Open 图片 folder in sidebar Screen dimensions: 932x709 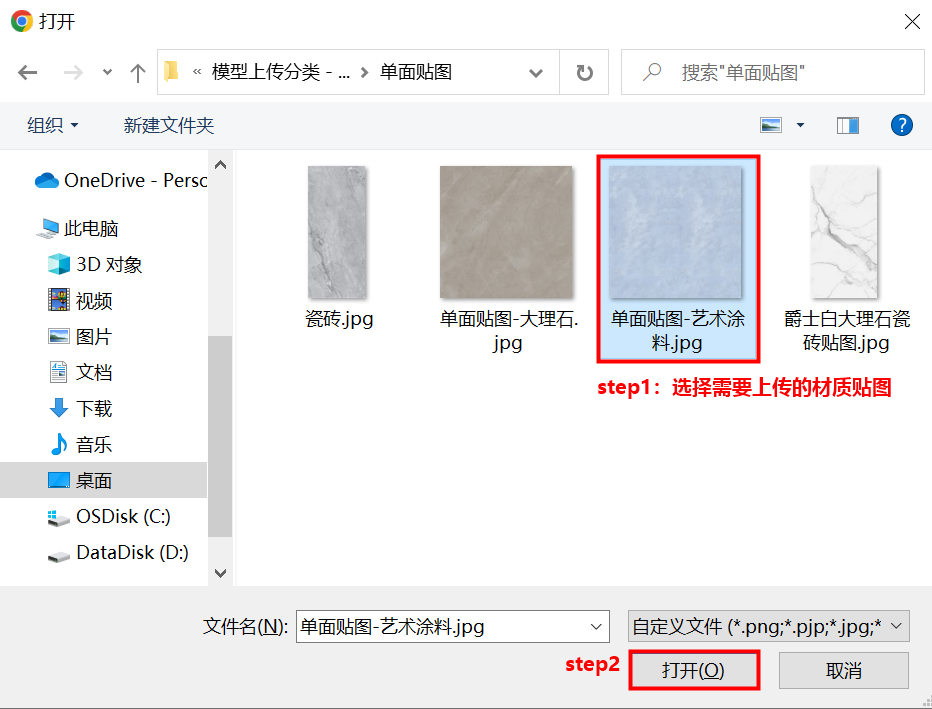point(80,337)
